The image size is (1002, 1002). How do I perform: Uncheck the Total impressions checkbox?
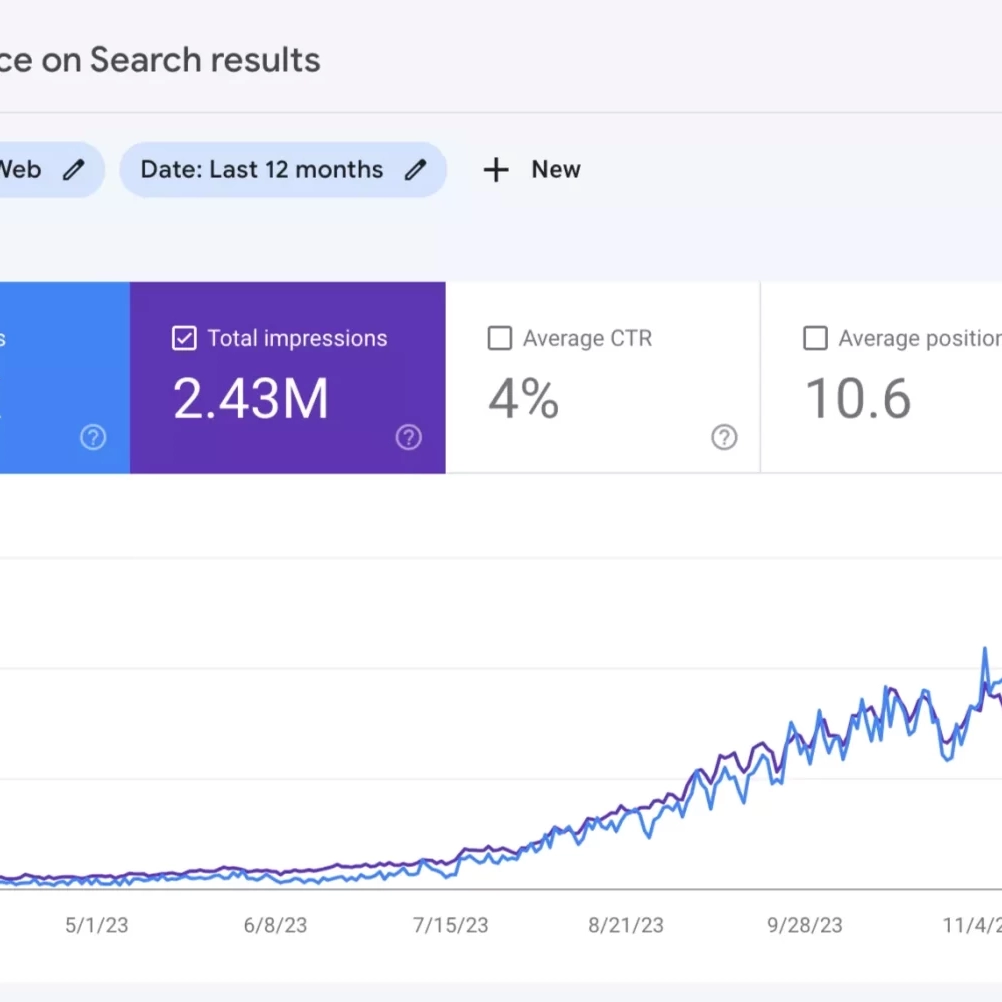(184, 338)
